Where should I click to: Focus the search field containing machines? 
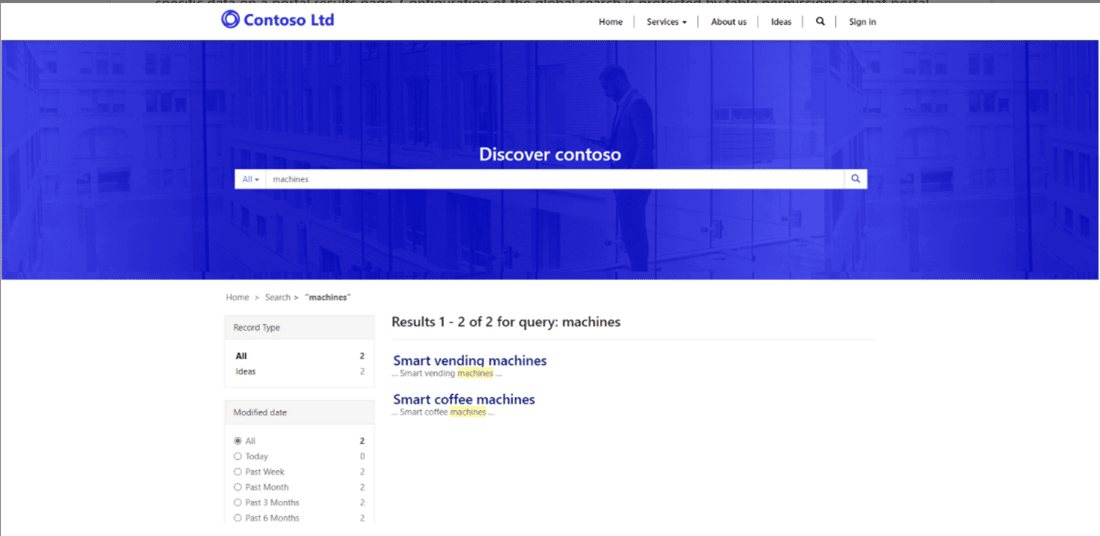pos(555,179)
